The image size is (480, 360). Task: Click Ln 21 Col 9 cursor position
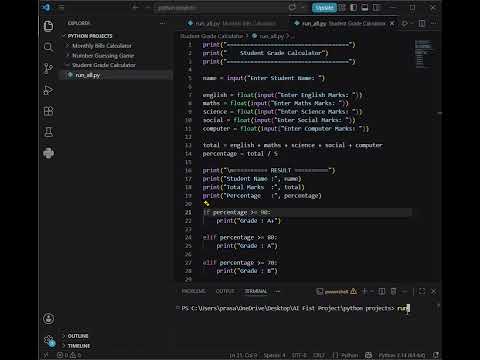click(x=243, y=356)
